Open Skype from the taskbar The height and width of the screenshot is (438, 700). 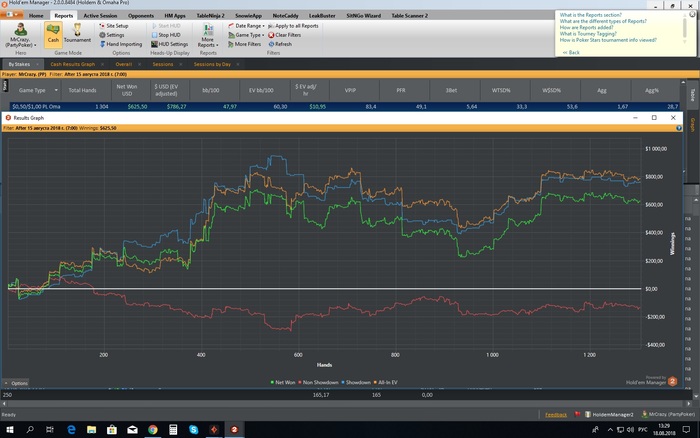pyautogui.click(x=193, y=430)
